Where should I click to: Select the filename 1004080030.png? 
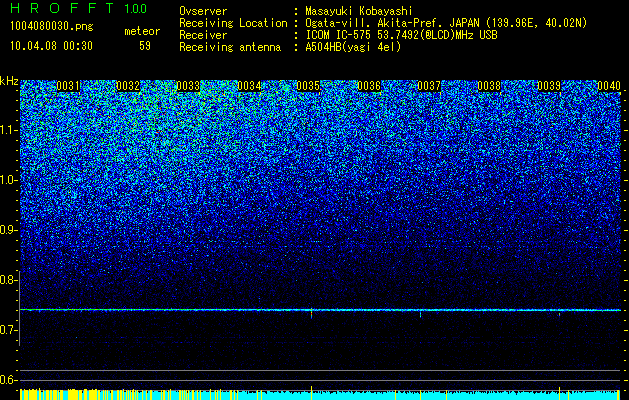point(52,26)
